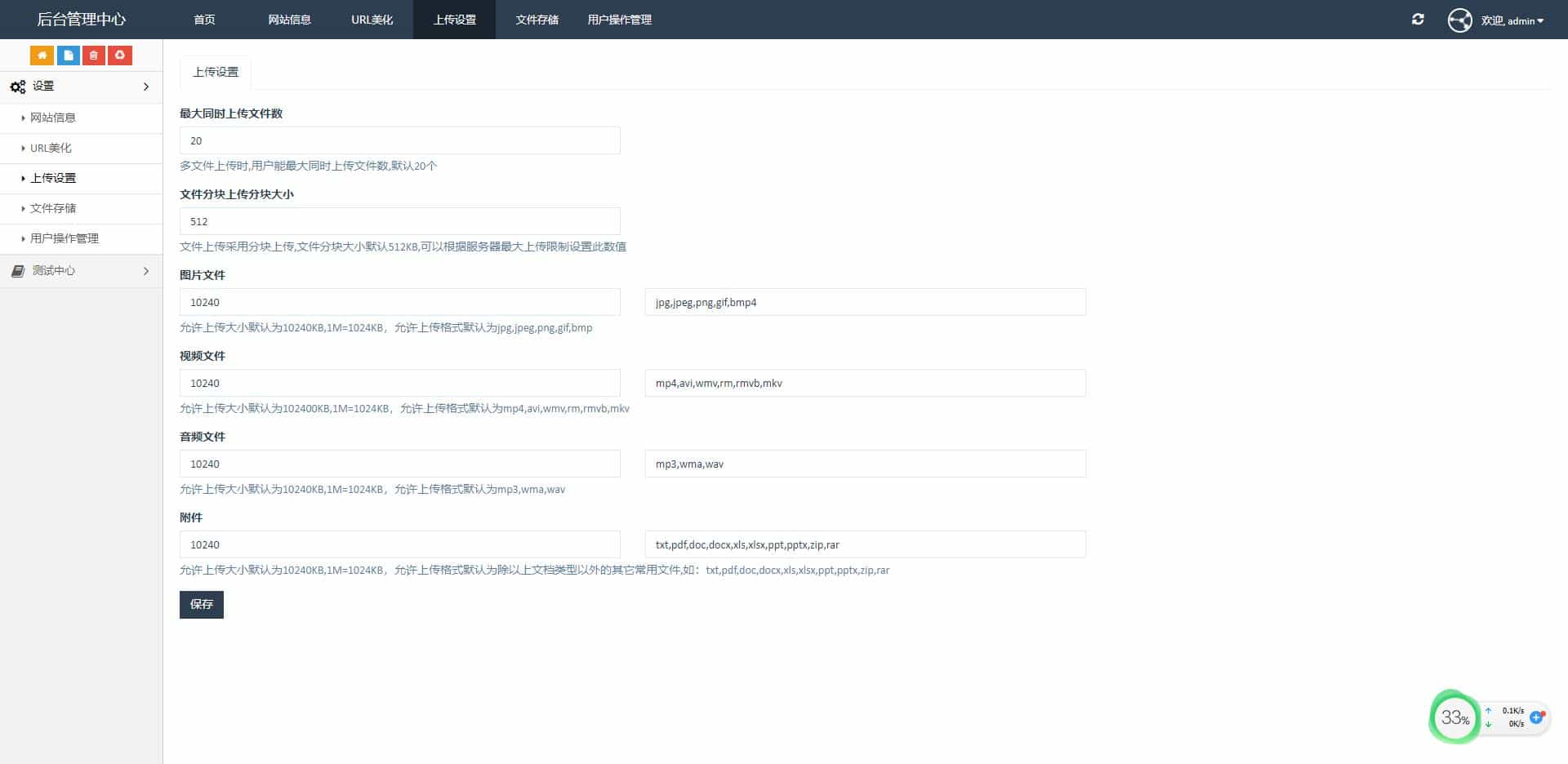Click the 保存 save button
Image resolution: width=1568 pixels, height=764 pixels.
[x=201, y=605]
